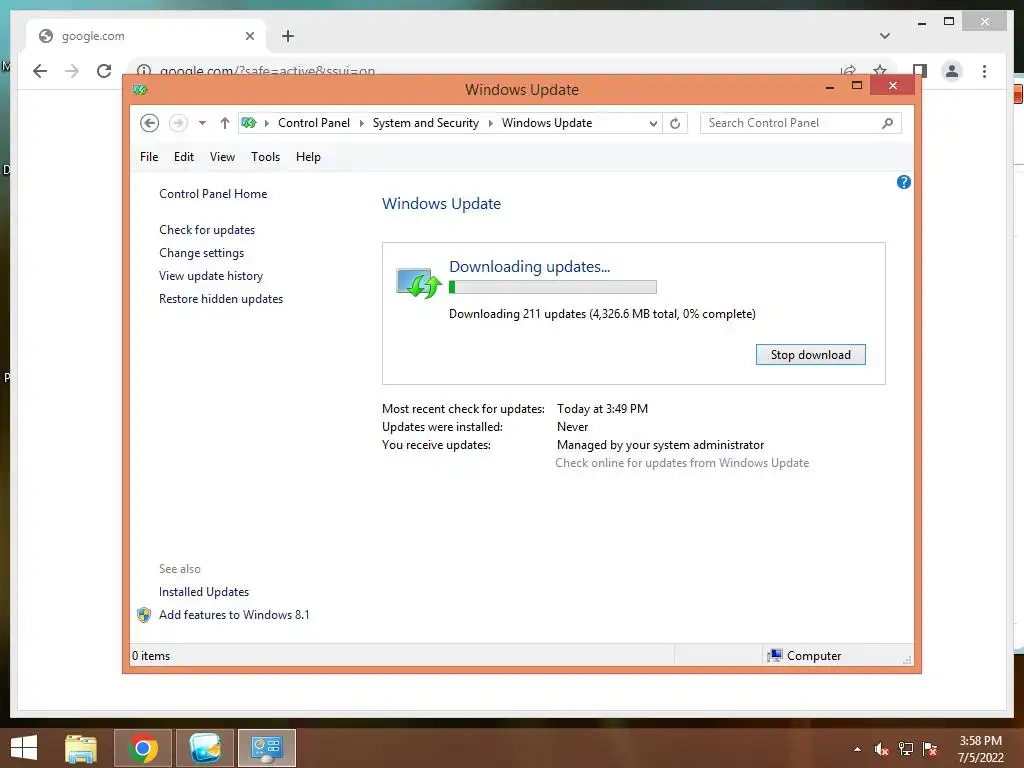This screenshot has height=768, width=1024.
Task: Click the Computer icon in status bar
Action: point(775,656)
